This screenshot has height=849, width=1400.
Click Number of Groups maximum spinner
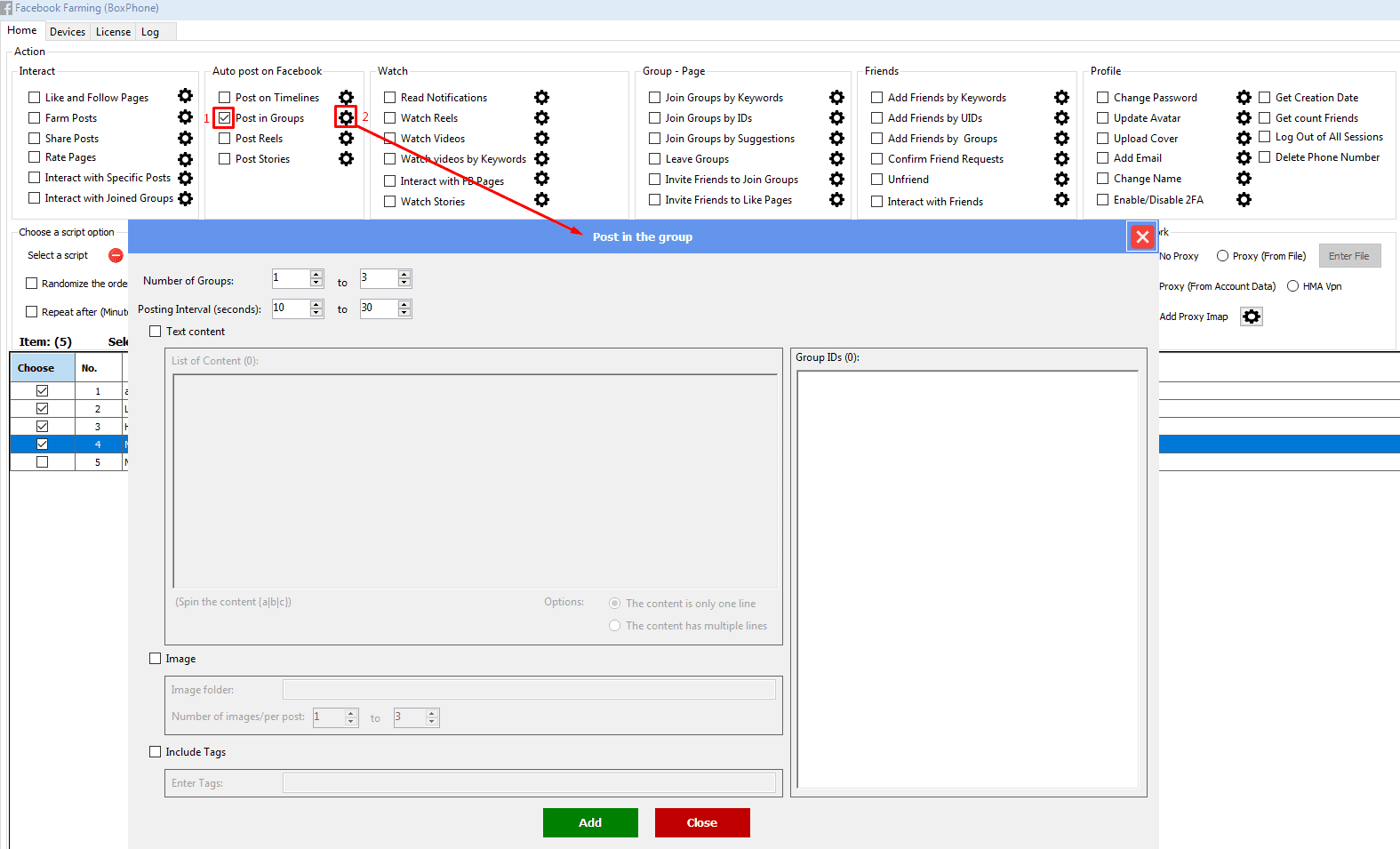(386, 278)
